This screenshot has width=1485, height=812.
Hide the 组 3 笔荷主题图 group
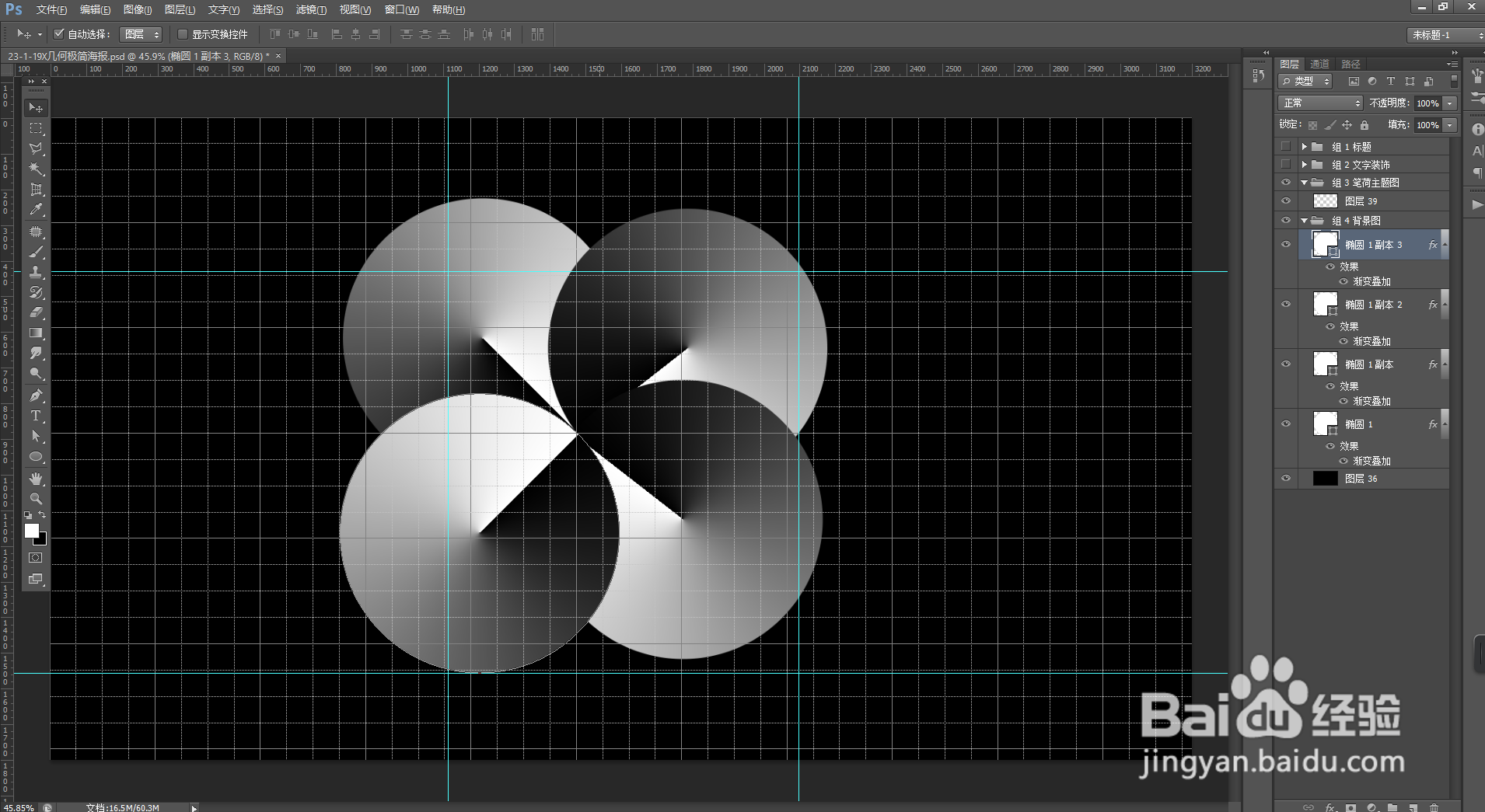(1286, 183)
